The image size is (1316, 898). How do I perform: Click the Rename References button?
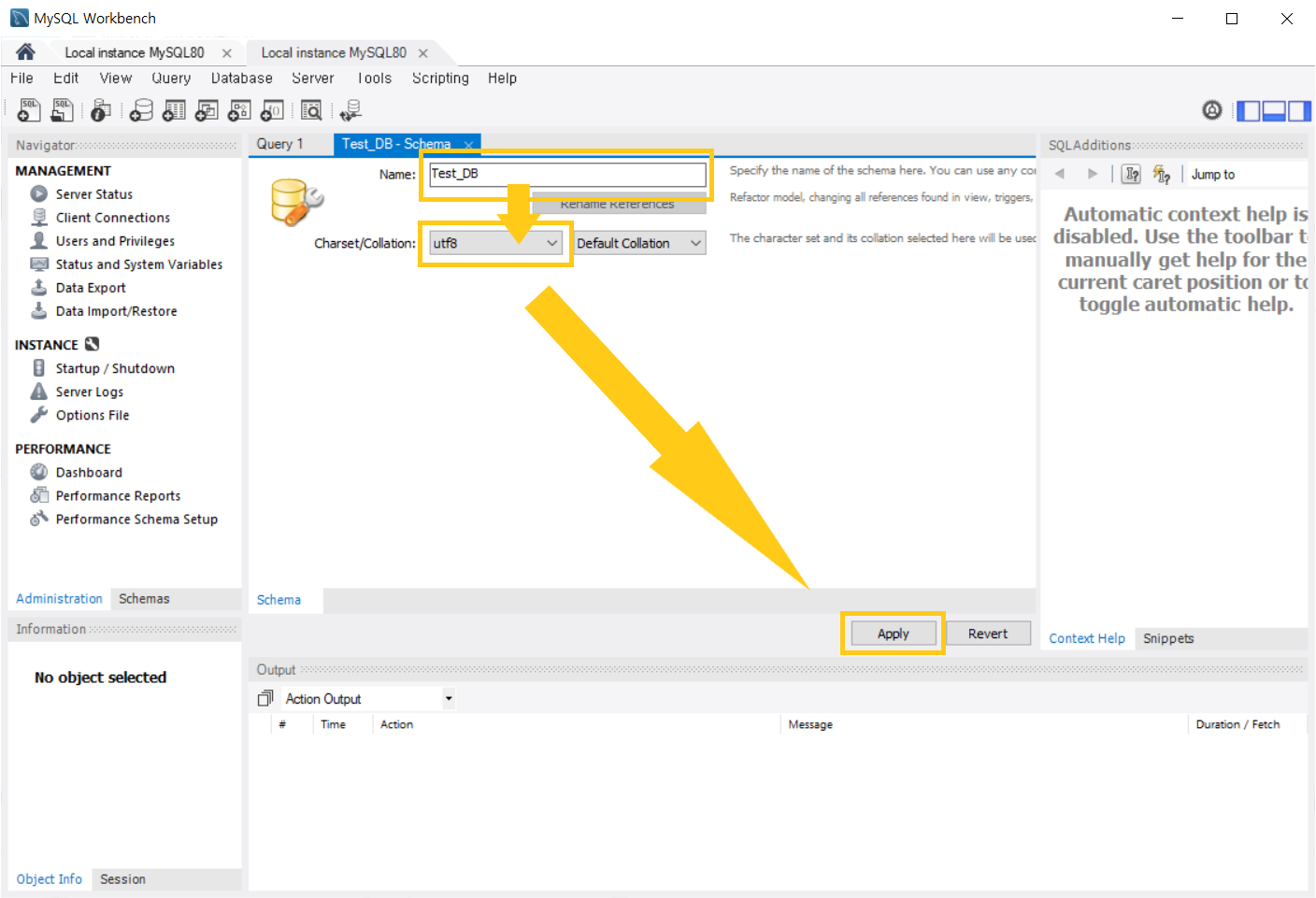(x=617, y=204)
